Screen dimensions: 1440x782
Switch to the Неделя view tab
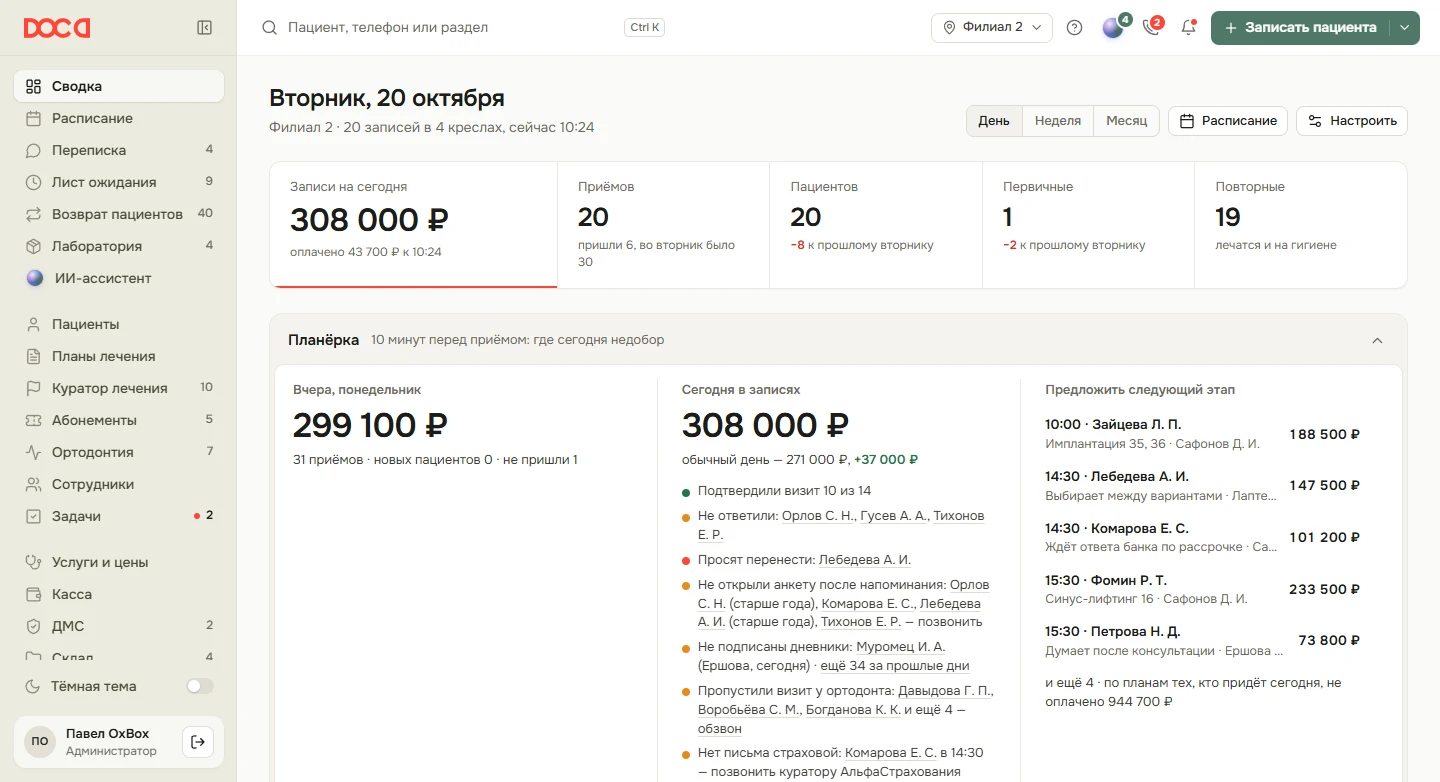click(1058, 121)
